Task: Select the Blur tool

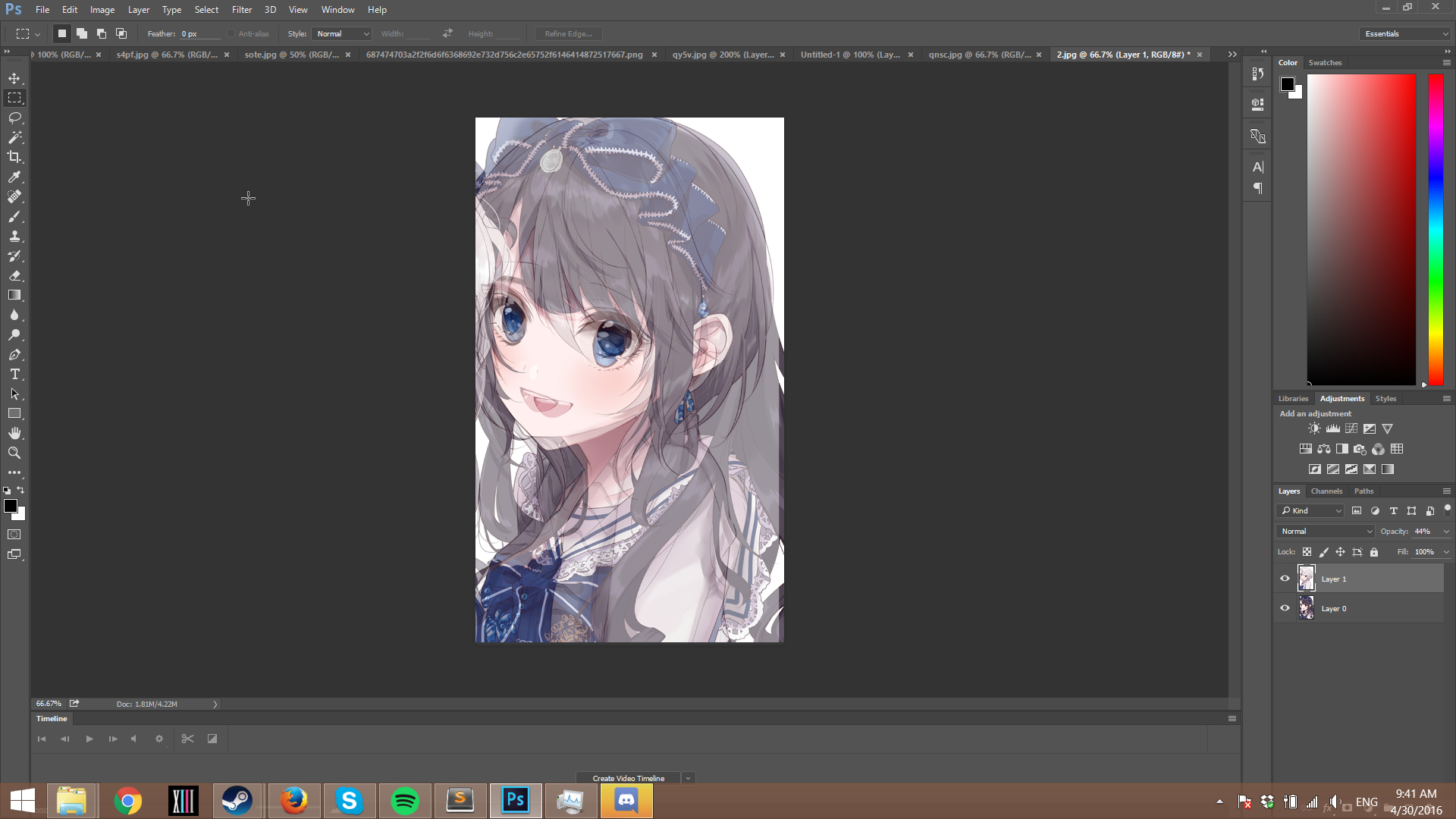Action: [x=14, y=315]
